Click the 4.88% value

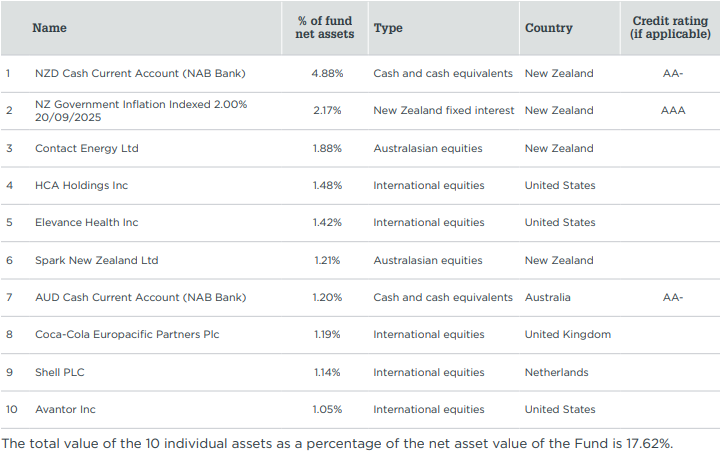(x=326, y=73)
